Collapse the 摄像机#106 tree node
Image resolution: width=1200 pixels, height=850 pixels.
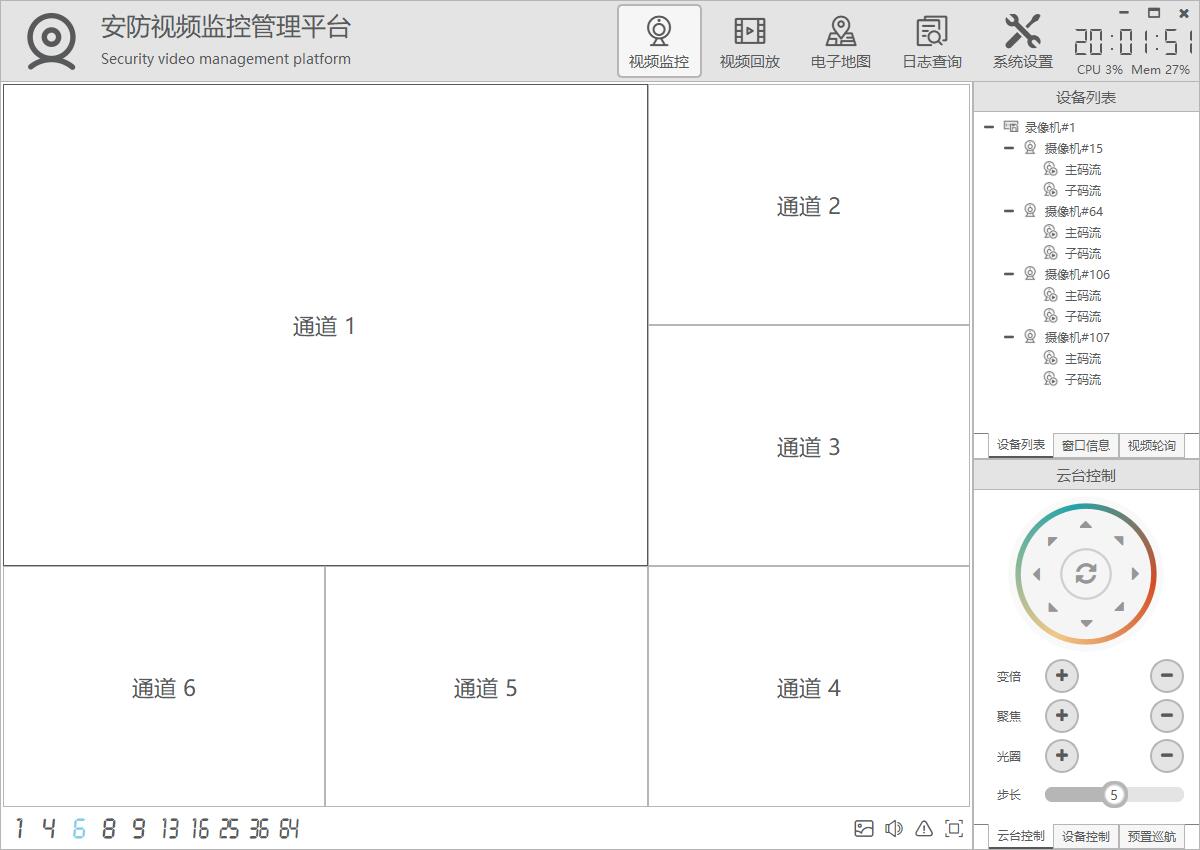click(x=1009, y=274)
